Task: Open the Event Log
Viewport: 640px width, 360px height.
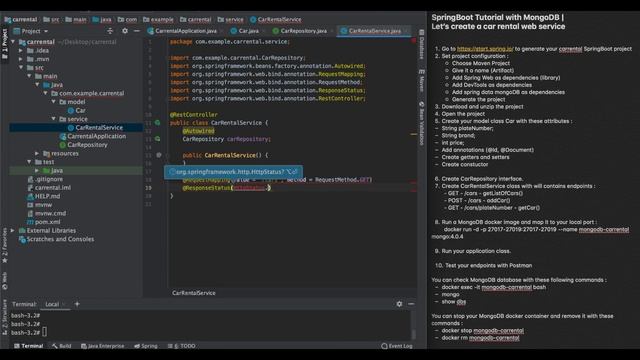Action: [397, 346]
